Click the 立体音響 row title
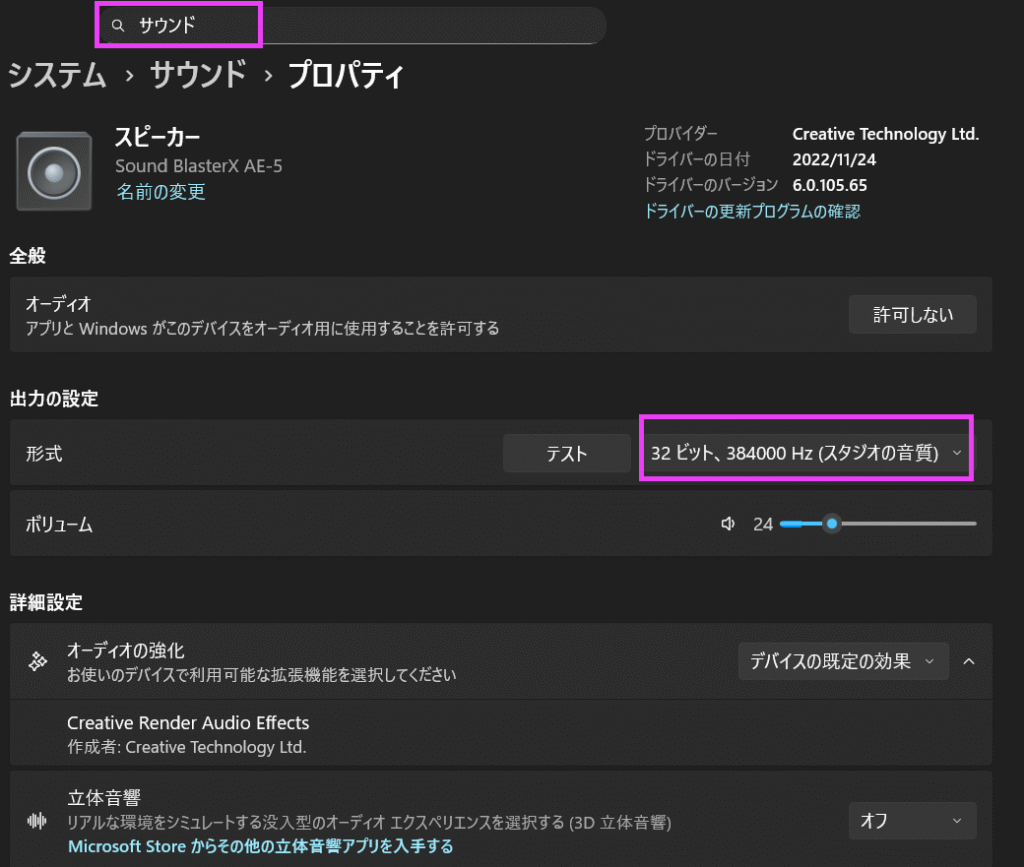This screenshot has height=867, width=1024. (104, 797)
